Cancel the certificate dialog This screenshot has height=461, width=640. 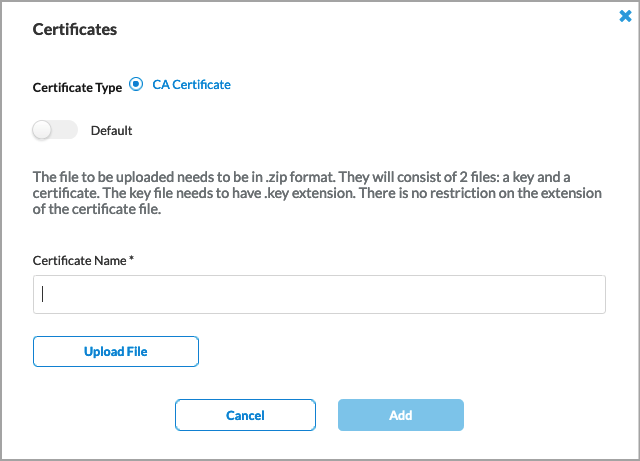(245, 415)
